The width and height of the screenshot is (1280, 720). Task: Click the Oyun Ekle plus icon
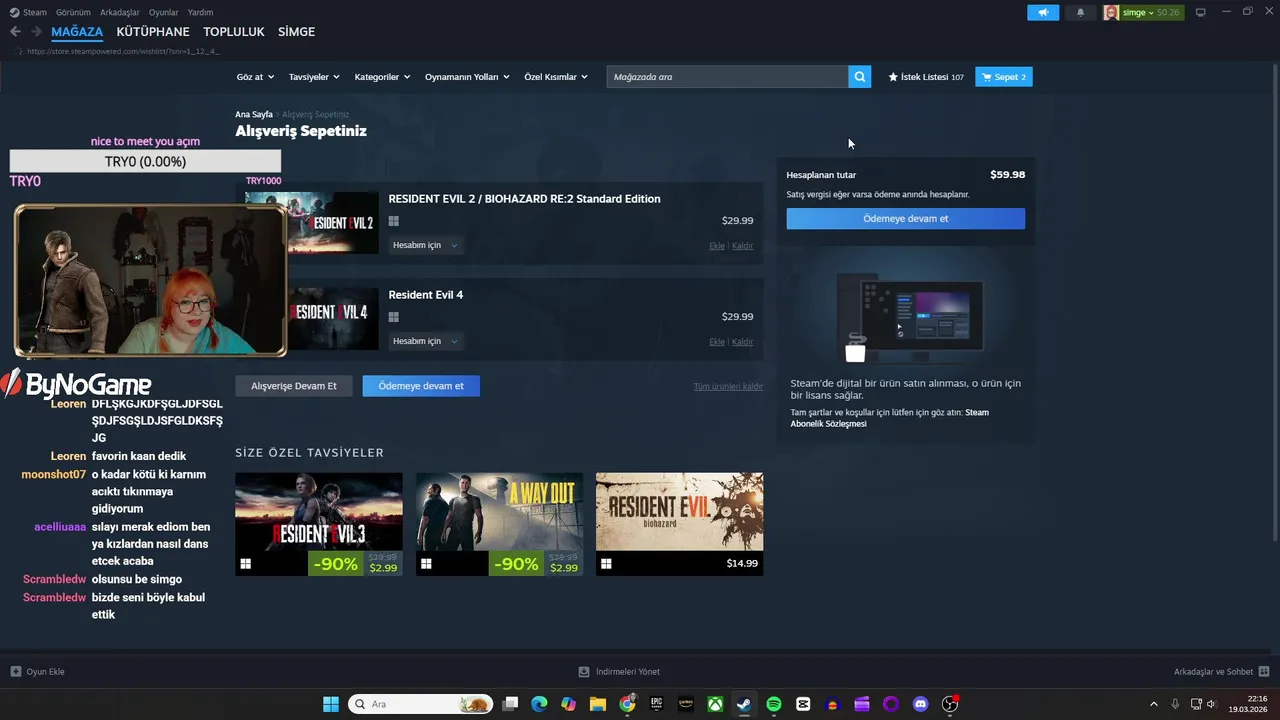[x=16, y=672]
